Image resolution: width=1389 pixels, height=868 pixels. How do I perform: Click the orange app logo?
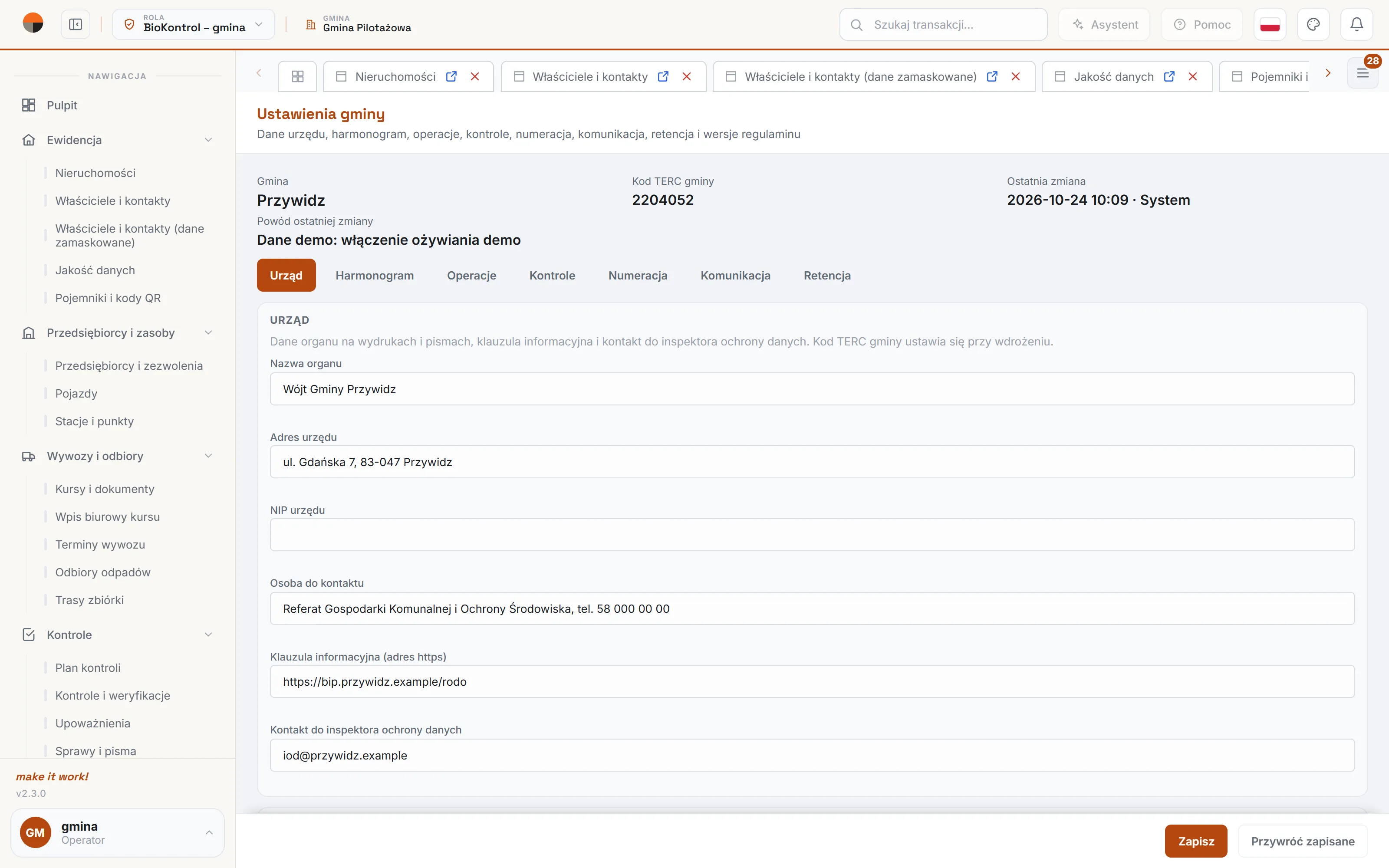33,23
